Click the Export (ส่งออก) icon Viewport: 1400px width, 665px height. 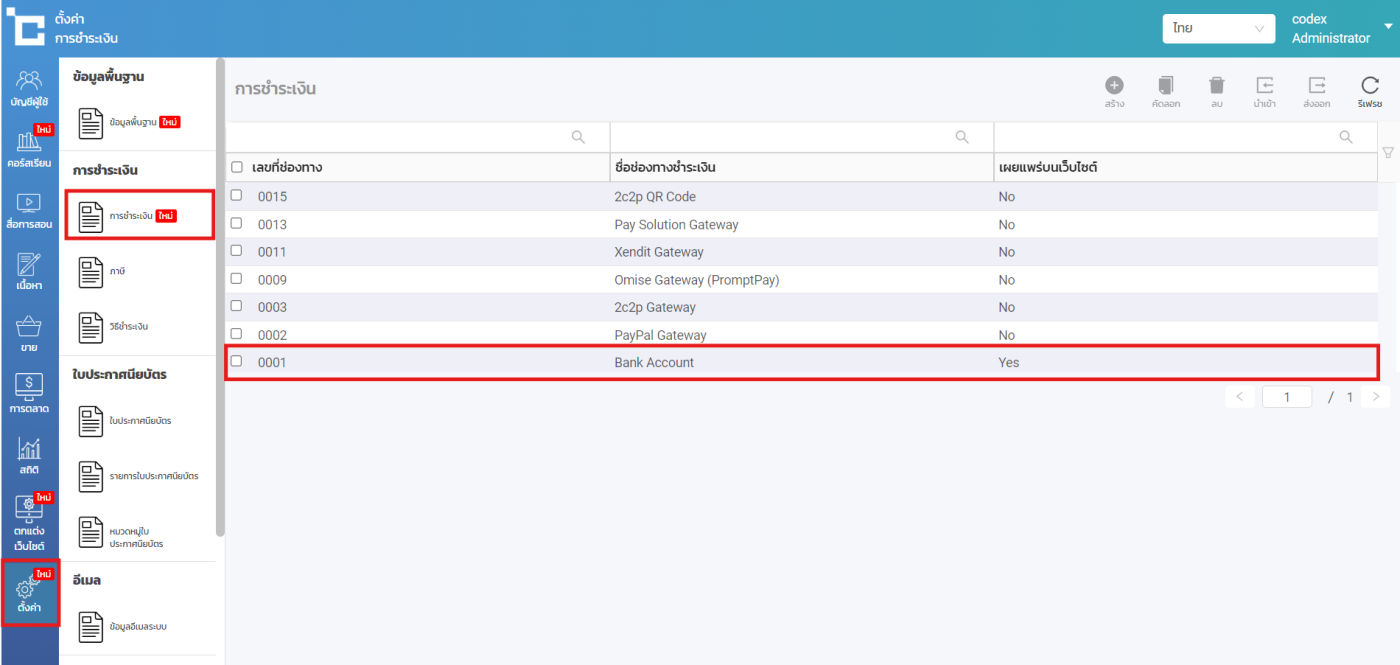1317,86
